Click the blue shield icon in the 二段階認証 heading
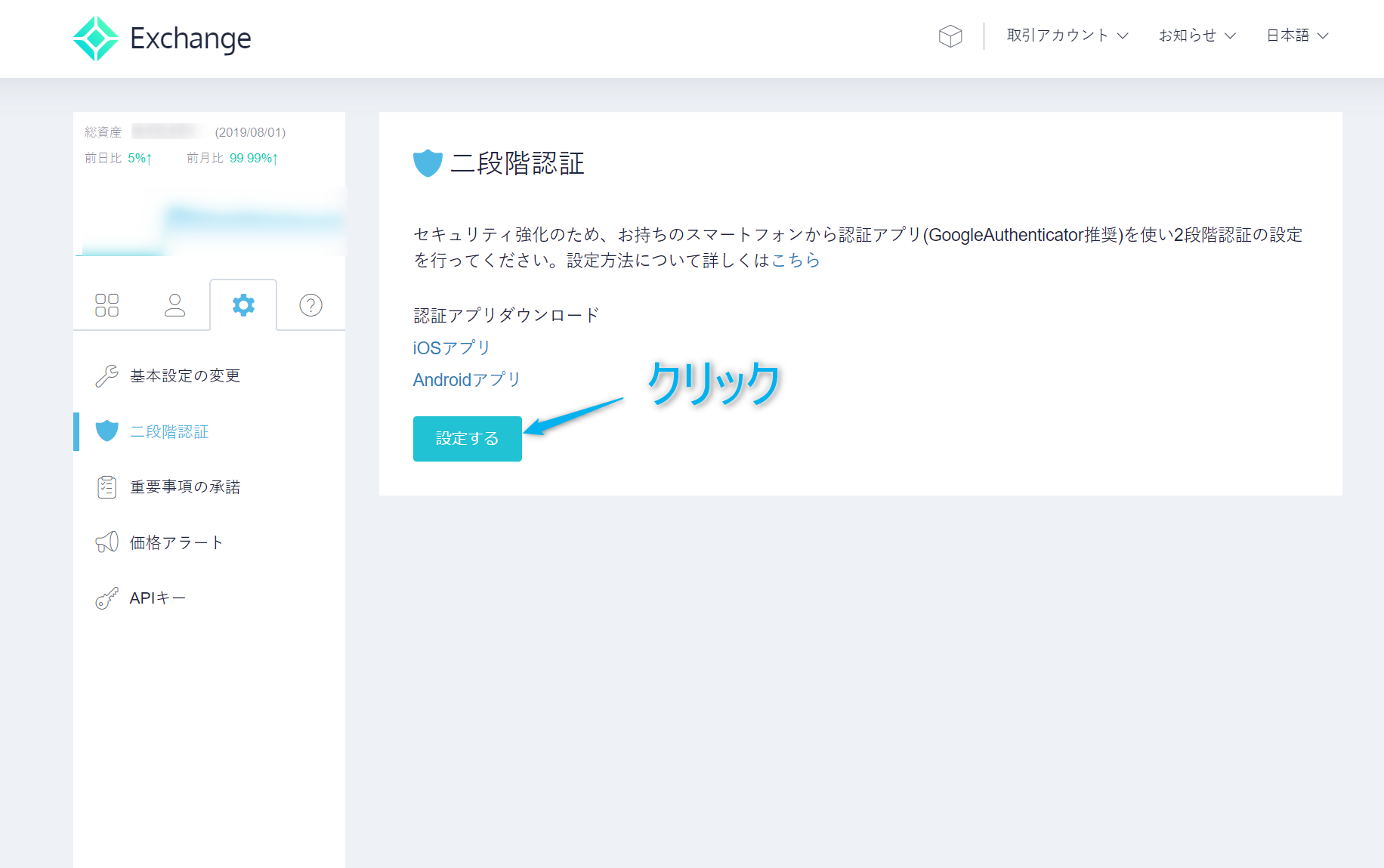1384x868 pixels. click(x=428, y=162)
